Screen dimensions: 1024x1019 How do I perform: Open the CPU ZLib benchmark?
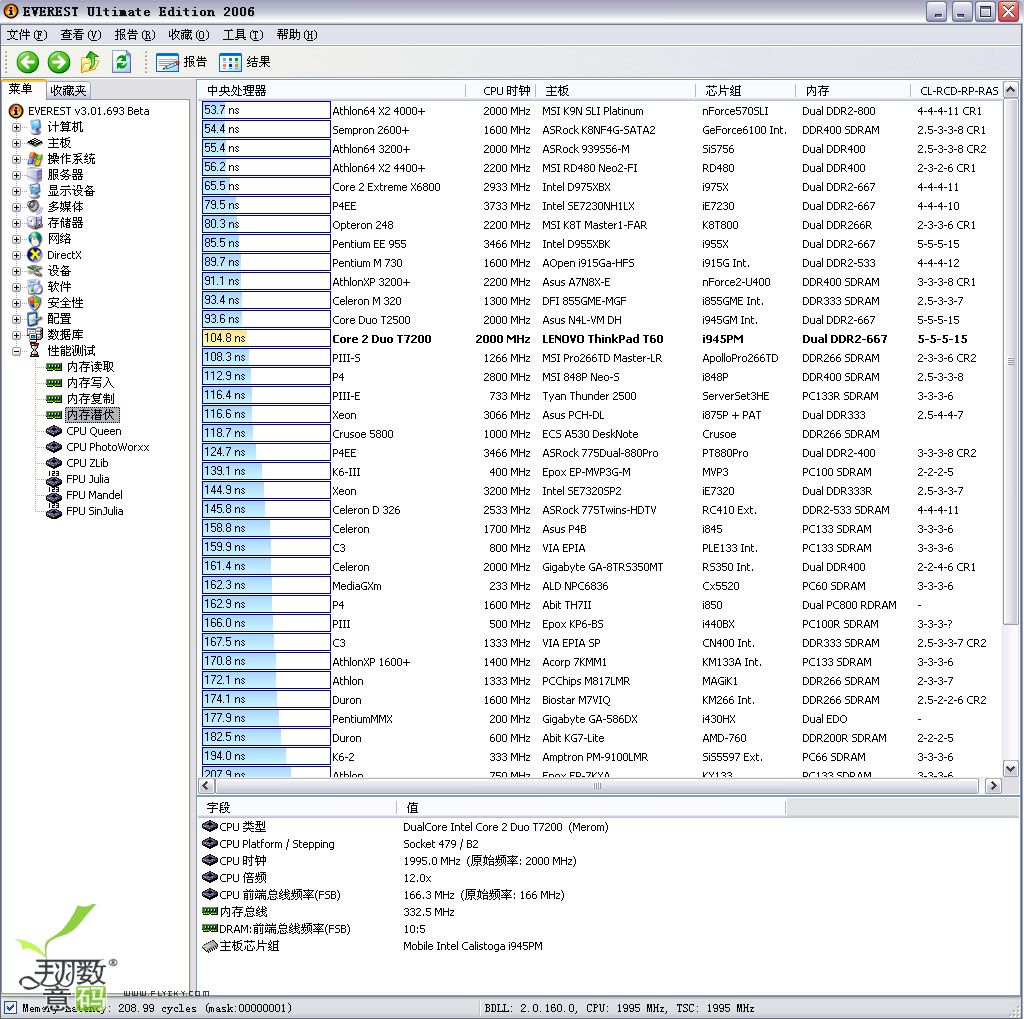(x=87, y=463)
